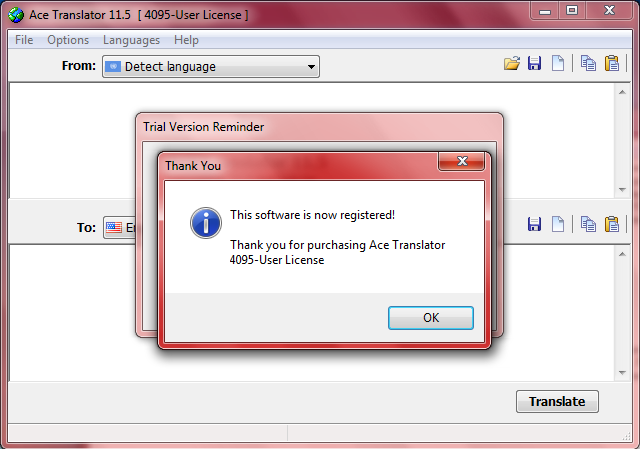
Task: Paste into source box via clipboard icon
Action: tap(611, 64)
